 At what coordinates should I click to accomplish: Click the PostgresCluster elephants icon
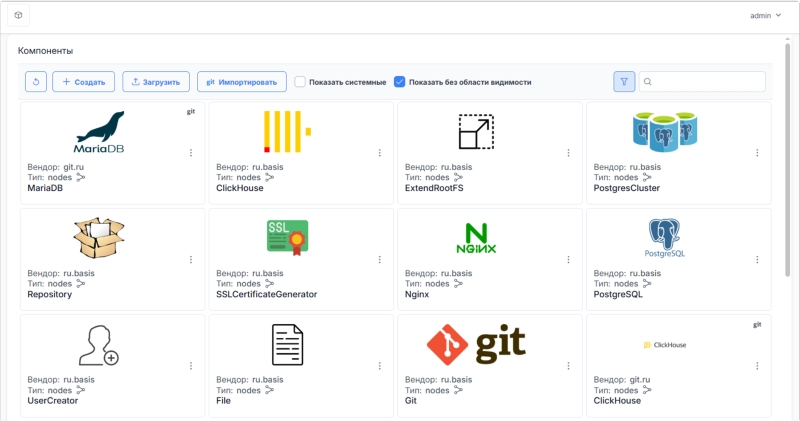point(665,132)
